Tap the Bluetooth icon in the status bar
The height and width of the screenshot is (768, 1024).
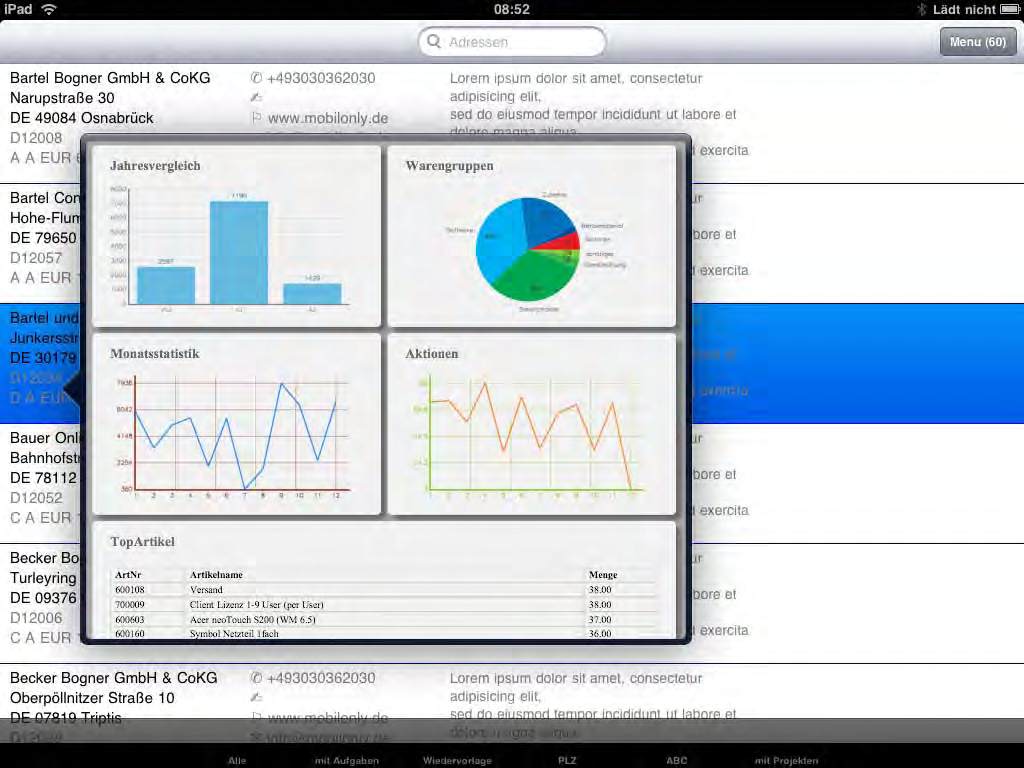pos(922,9)
